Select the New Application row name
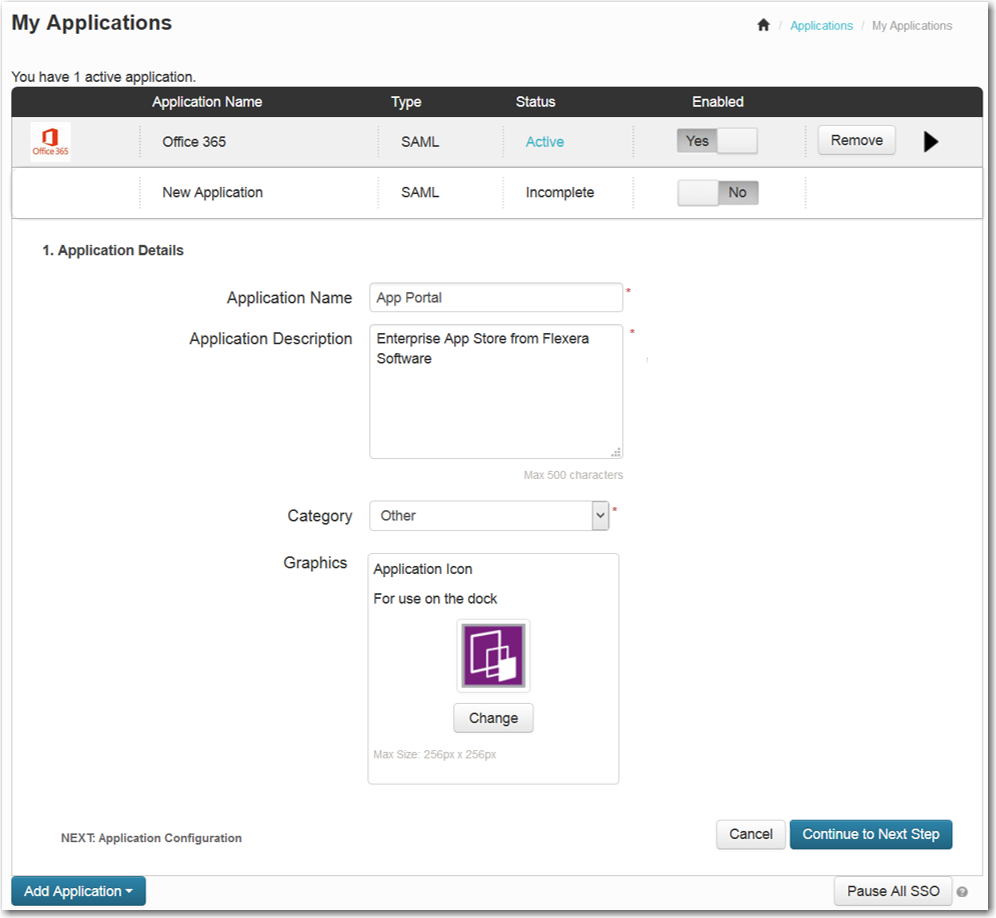996x918 pixels. [212, 193]
